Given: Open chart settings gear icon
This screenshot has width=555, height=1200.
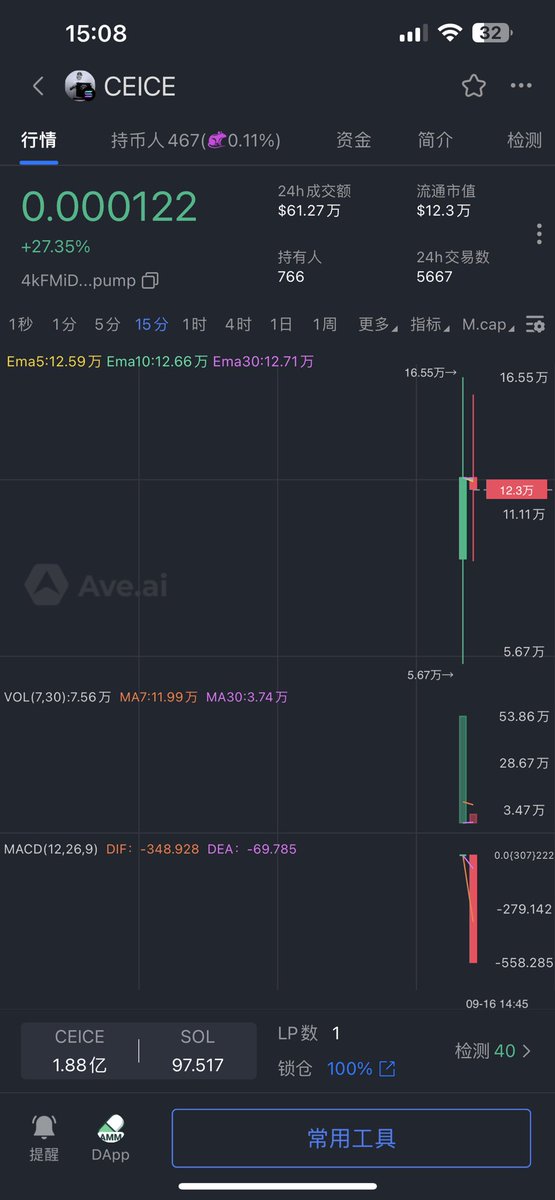Looking at the screenshot, I should point(535,325).
